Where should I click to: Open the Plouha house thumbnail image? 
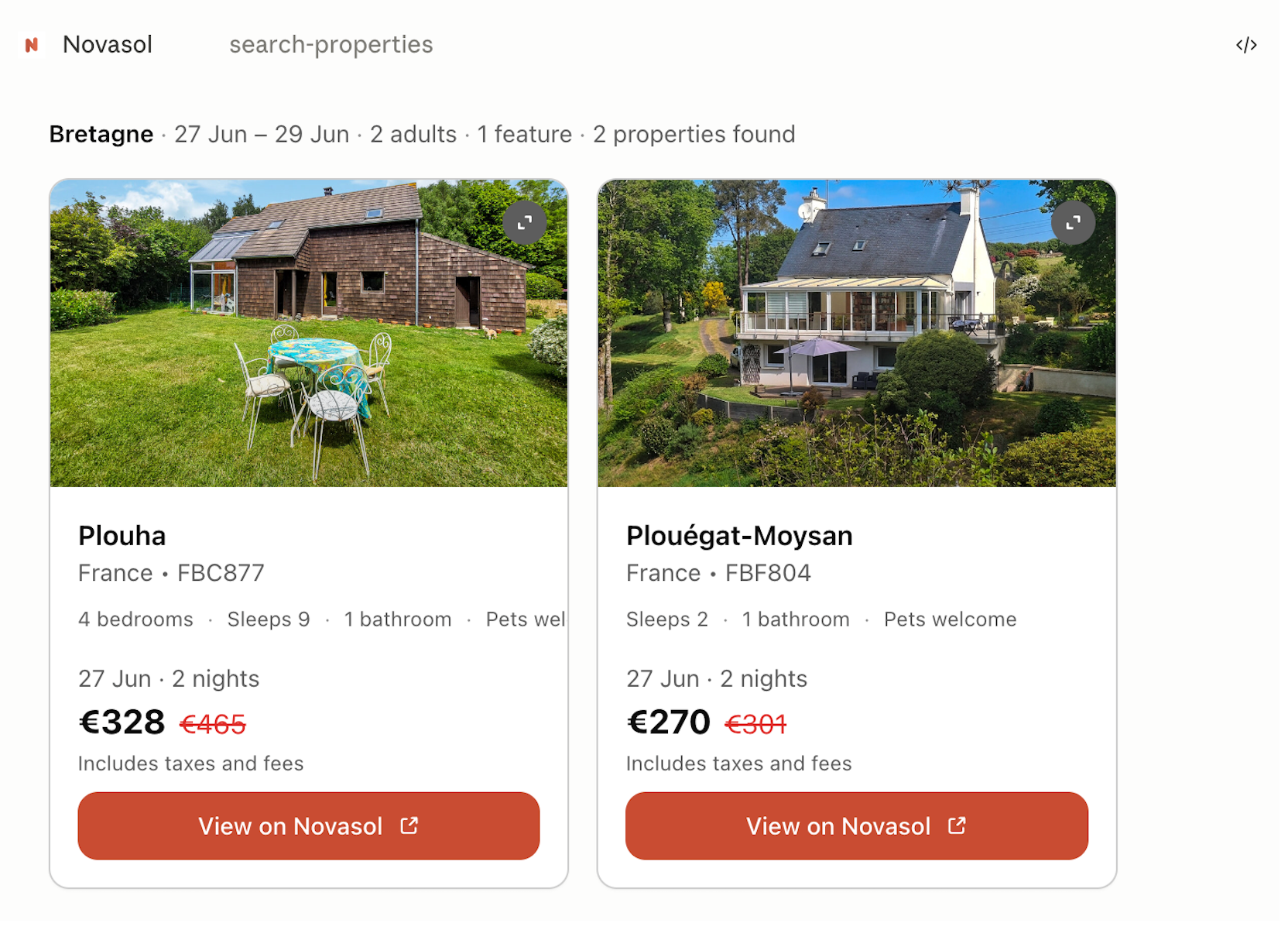(309, 334)
